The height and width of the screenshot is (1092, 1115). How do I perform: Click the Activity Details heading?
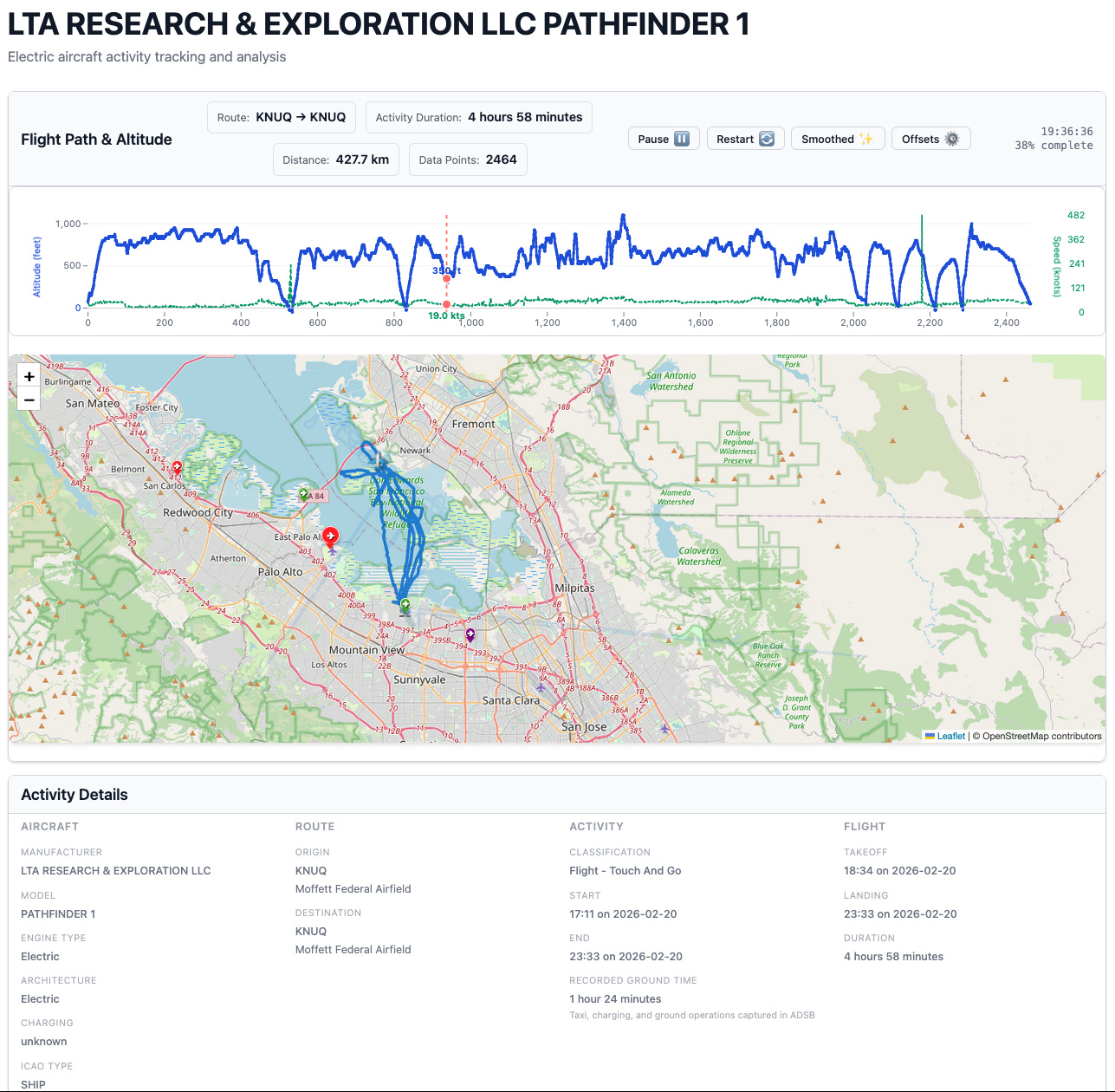coord(75,795)
